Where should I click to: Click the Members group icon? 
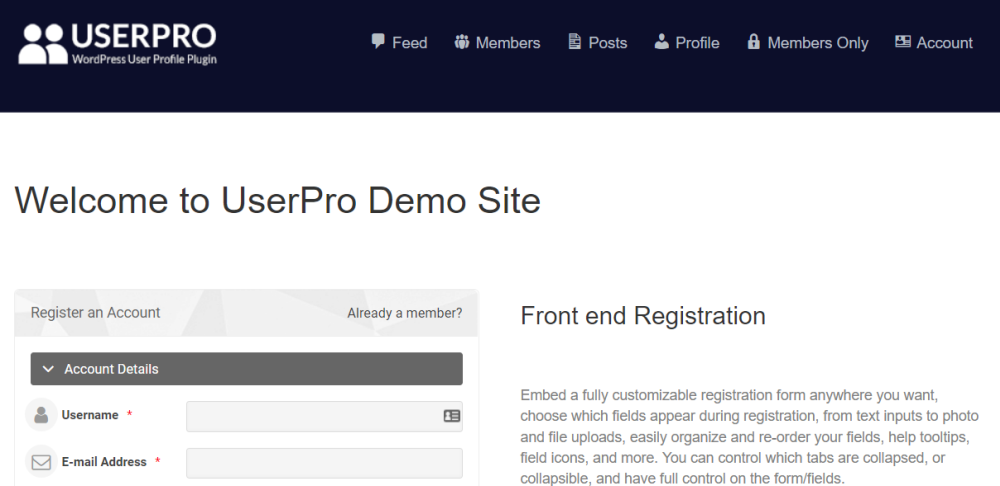[461, 42]
